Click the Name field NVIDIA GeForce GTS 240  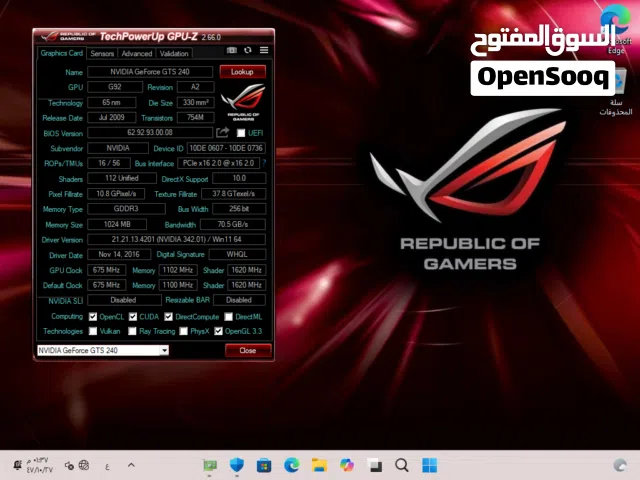coord(150,72)
